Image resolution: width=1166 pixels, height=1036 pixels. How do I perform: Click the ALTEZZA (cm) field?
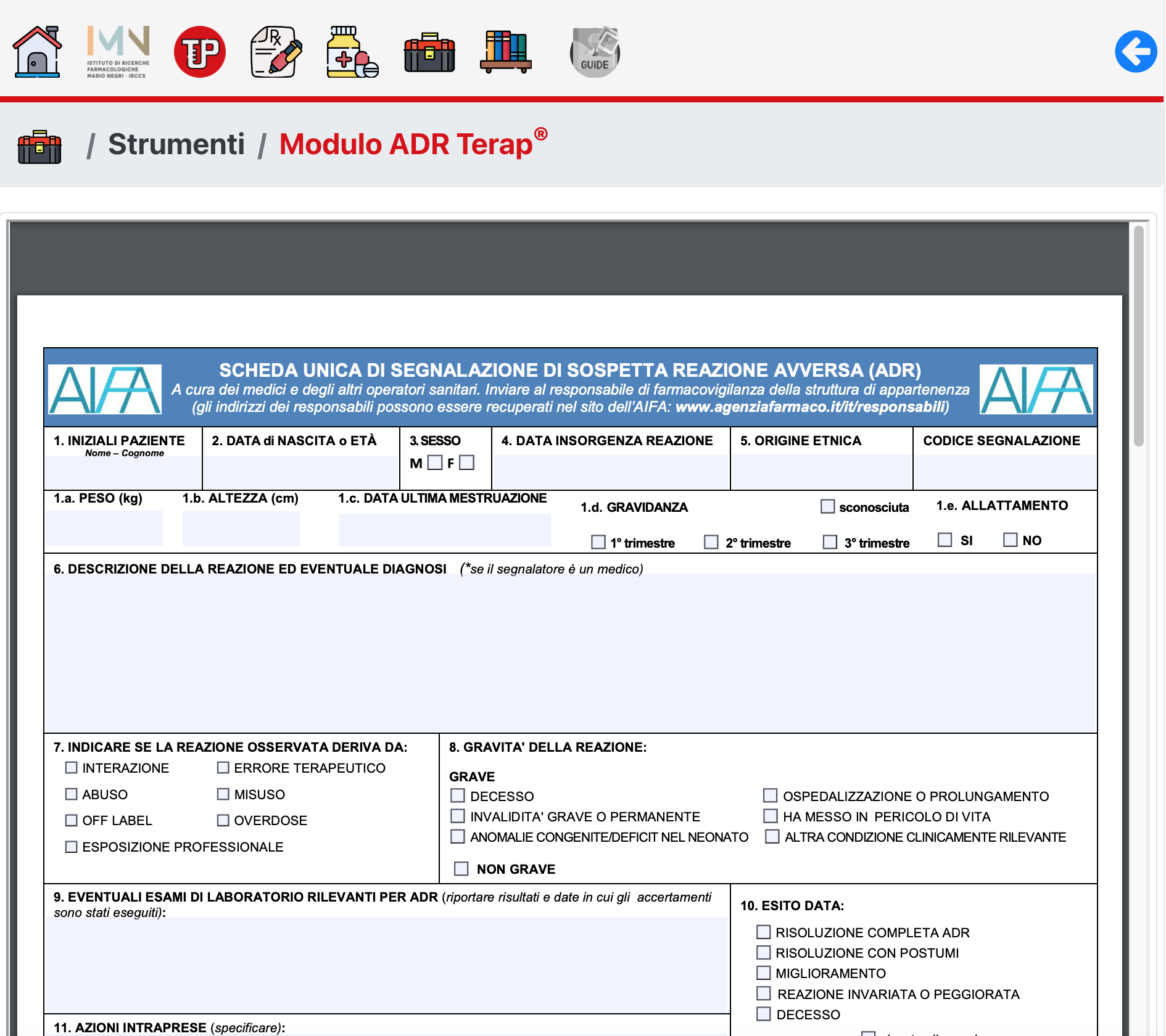[241, 528]
